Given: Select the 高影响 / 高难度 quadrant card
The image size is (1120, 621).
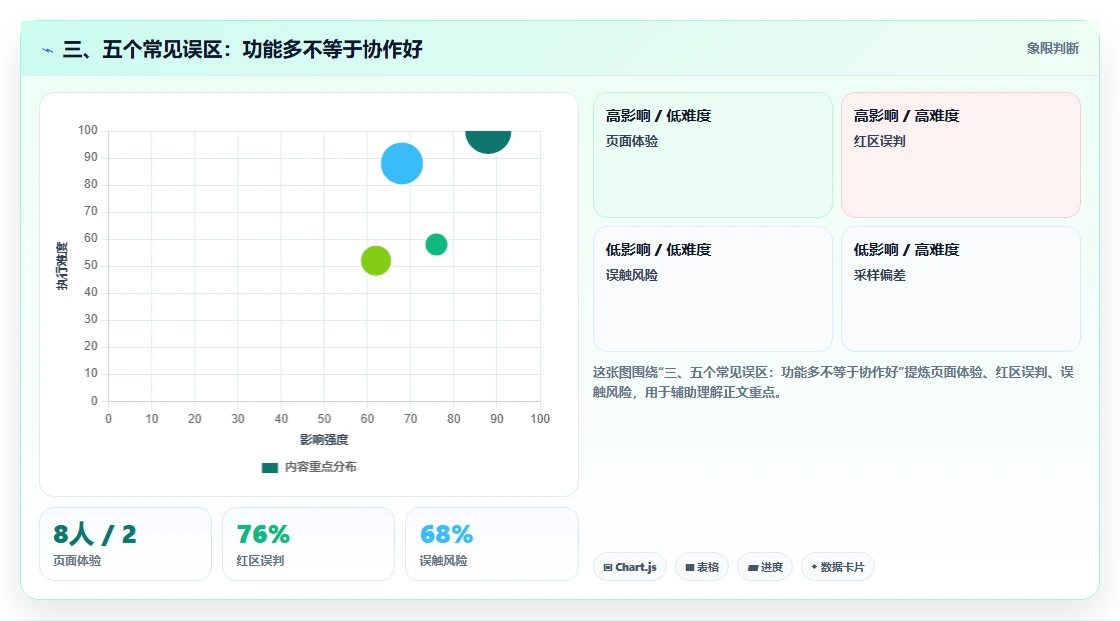Looking at the screenshot, I should pos(961,155).
